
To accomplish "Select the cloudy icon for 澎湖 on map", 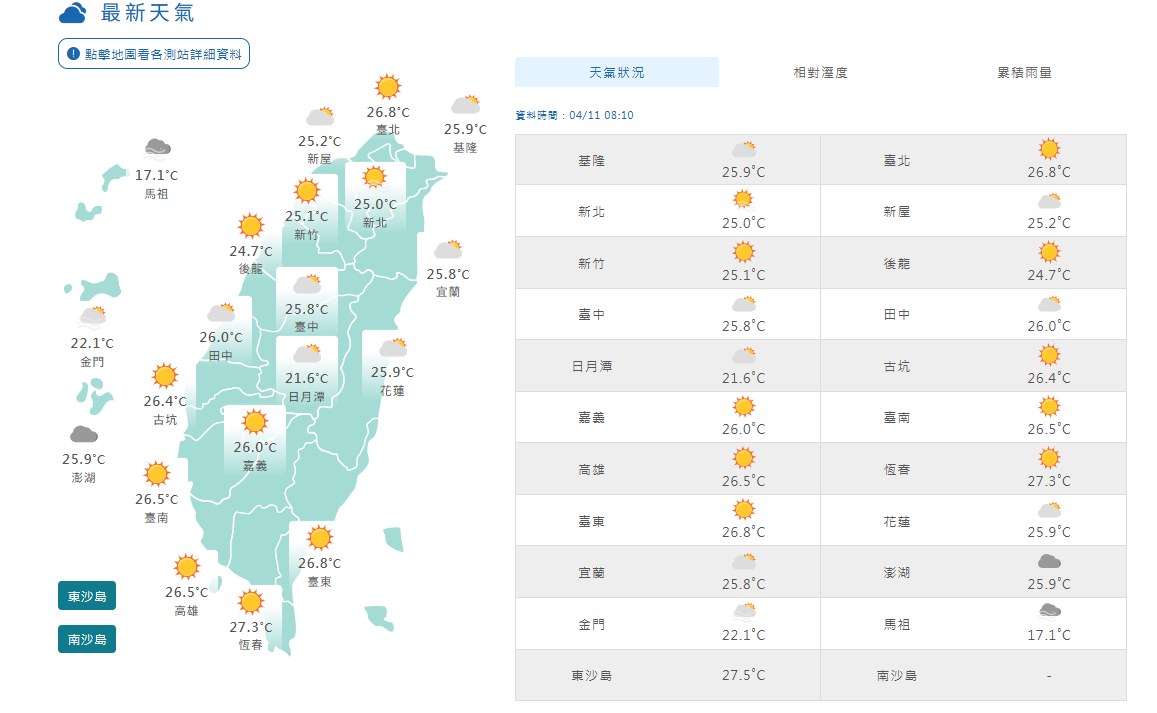I will pos(83,434).
